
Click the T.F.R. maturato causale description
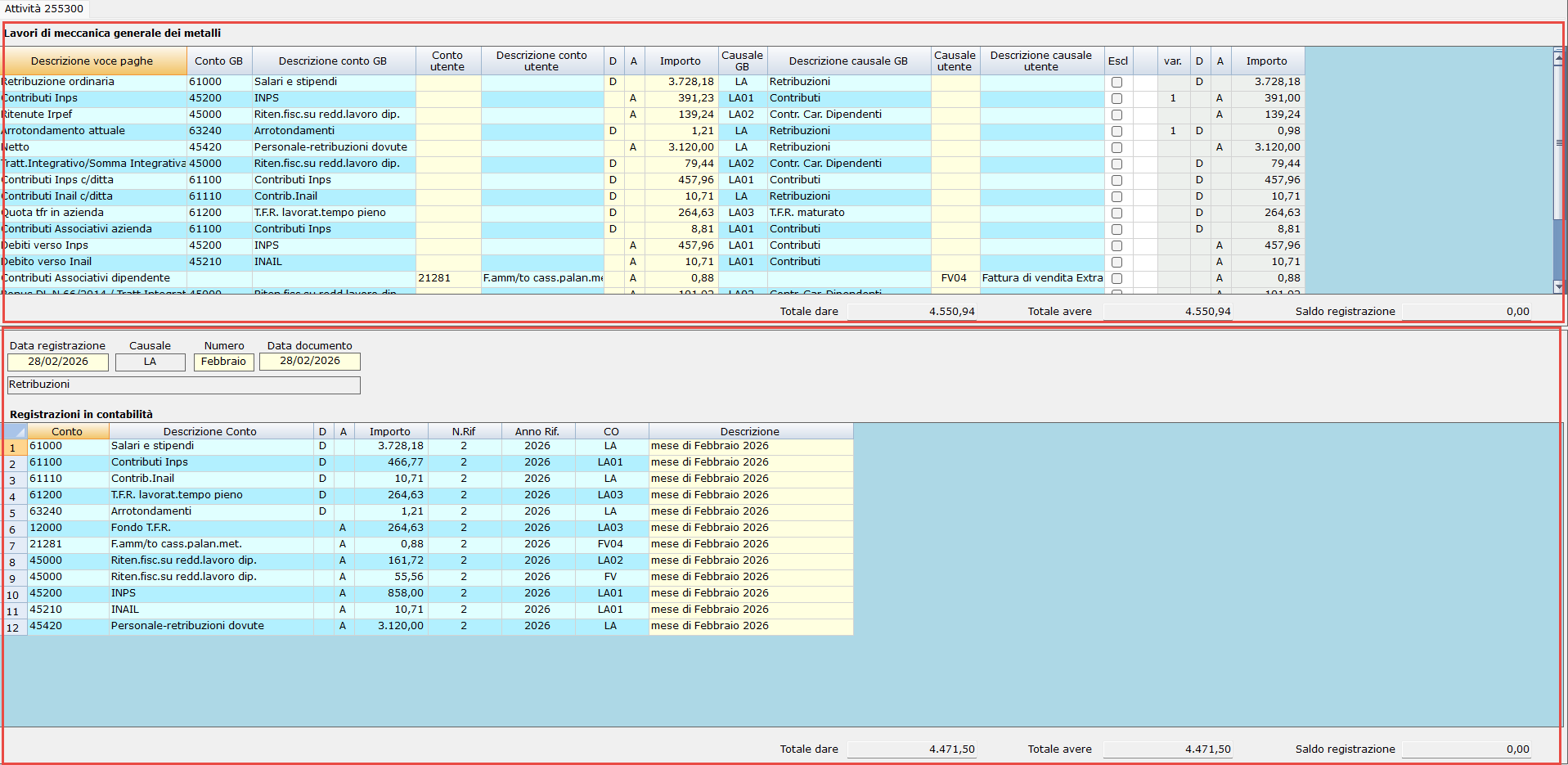click(848, 213)
